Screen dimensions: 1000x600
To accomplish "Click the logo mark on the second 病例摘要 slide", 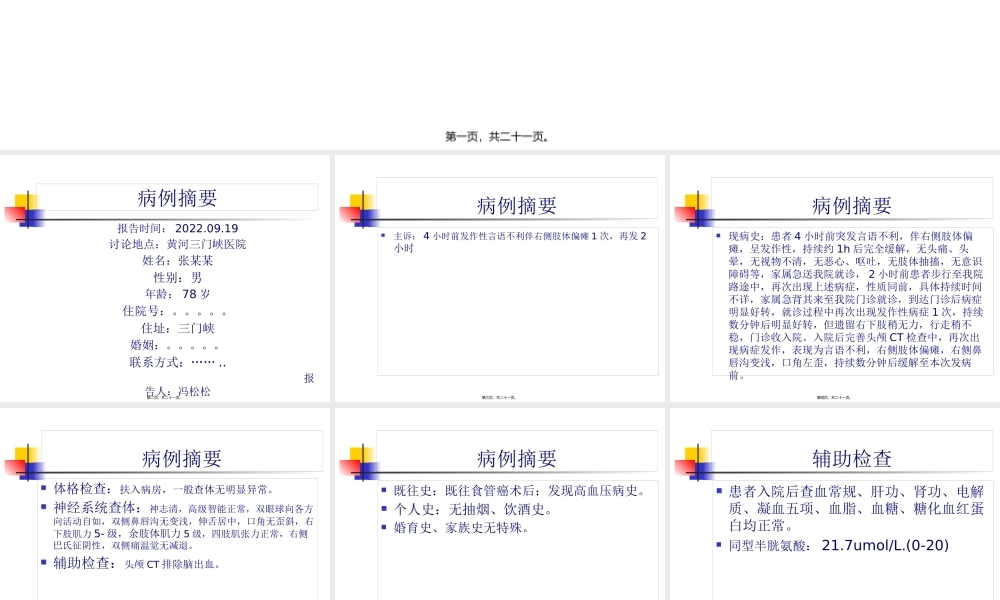I will point(361,207).
